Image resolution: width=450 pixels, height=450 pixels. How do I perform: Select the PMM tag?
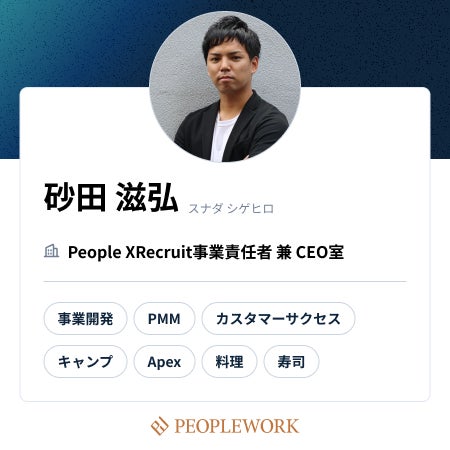(x=164, y=319)
